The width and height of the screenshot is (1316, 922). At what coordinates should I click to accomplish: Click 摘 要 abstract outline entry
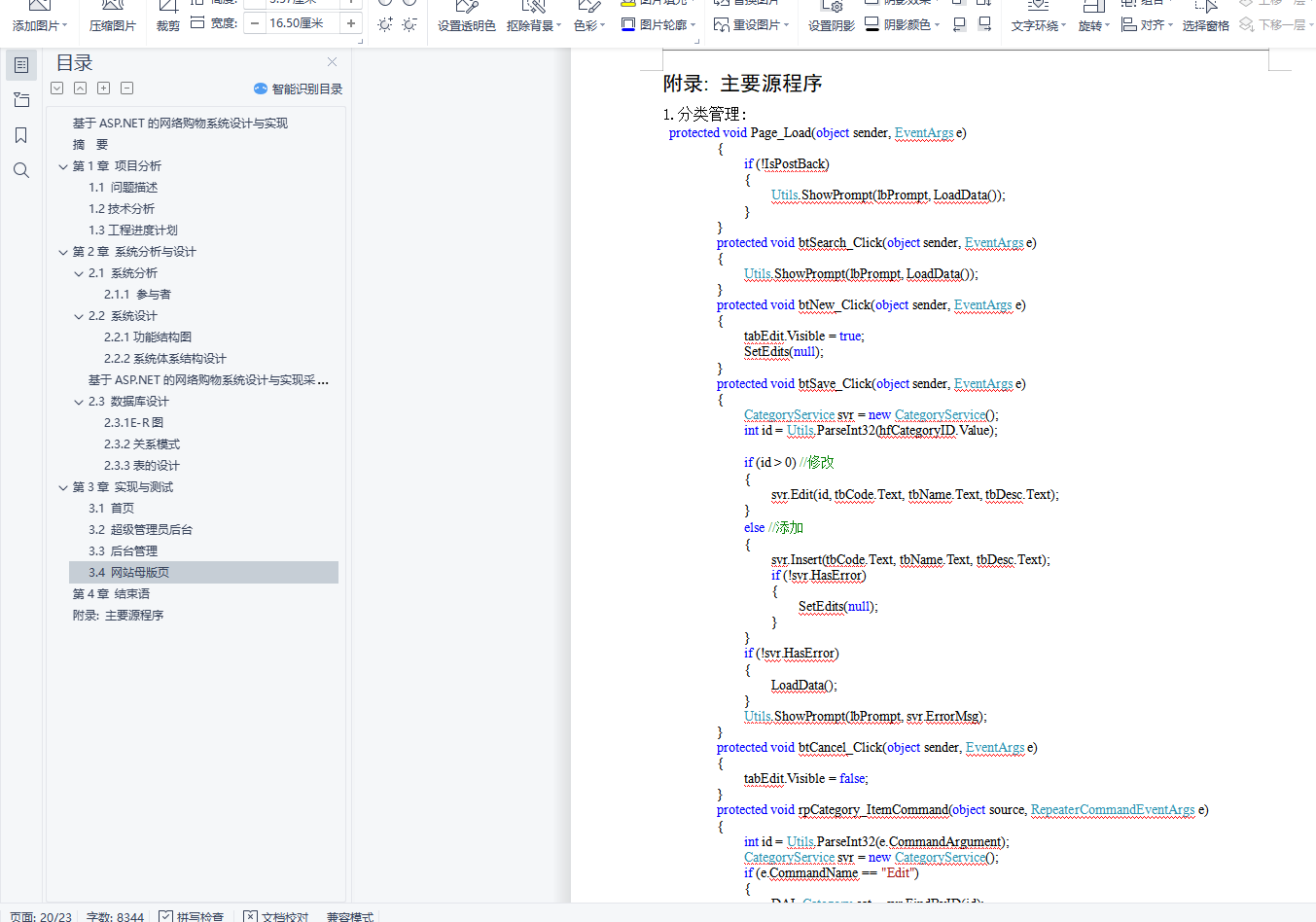tap(90, 145)
